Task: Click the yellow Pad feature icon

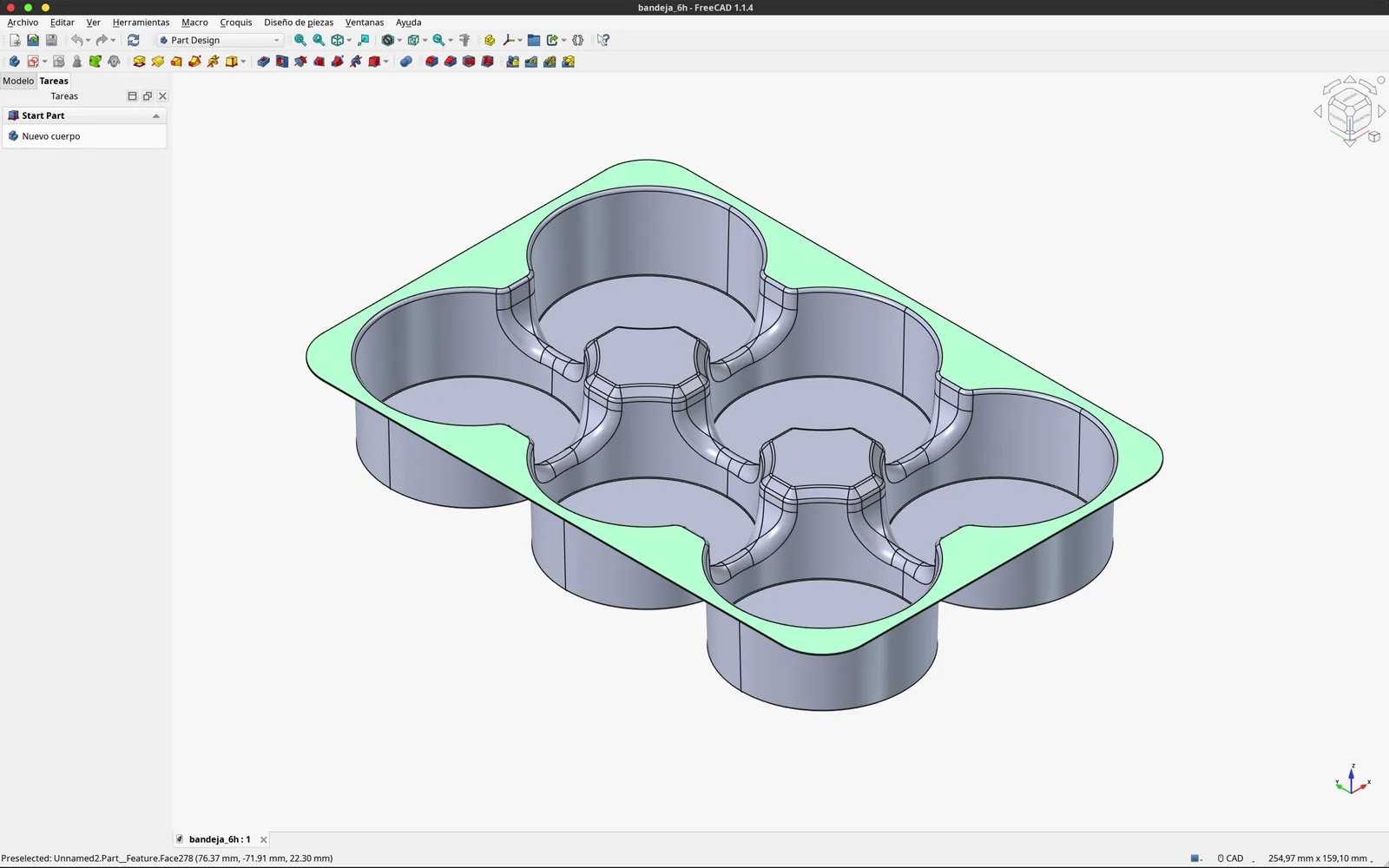Action: (x=139, y=62)
